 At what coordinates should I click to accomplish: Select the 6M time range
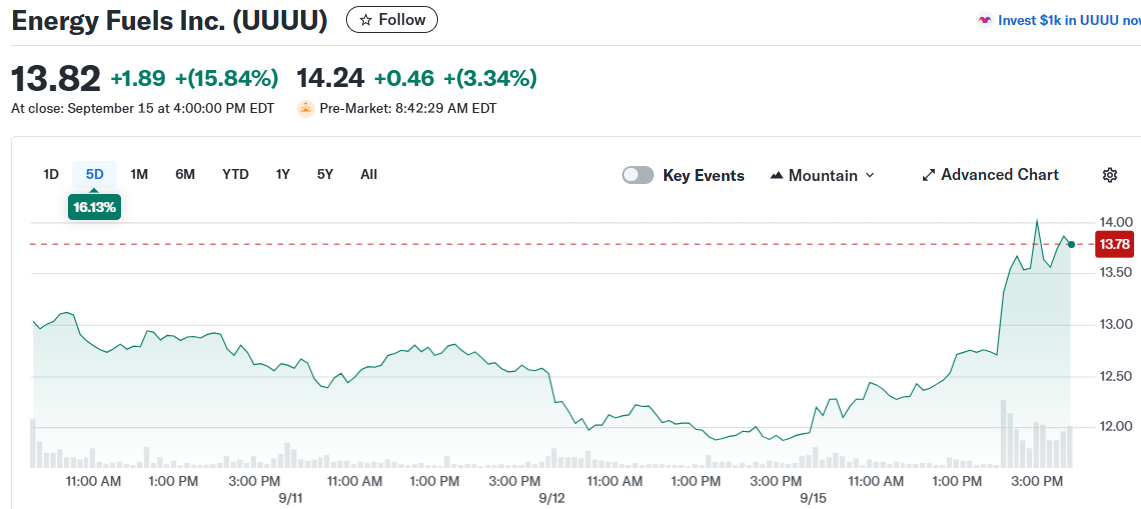click(x=185, y=175)
